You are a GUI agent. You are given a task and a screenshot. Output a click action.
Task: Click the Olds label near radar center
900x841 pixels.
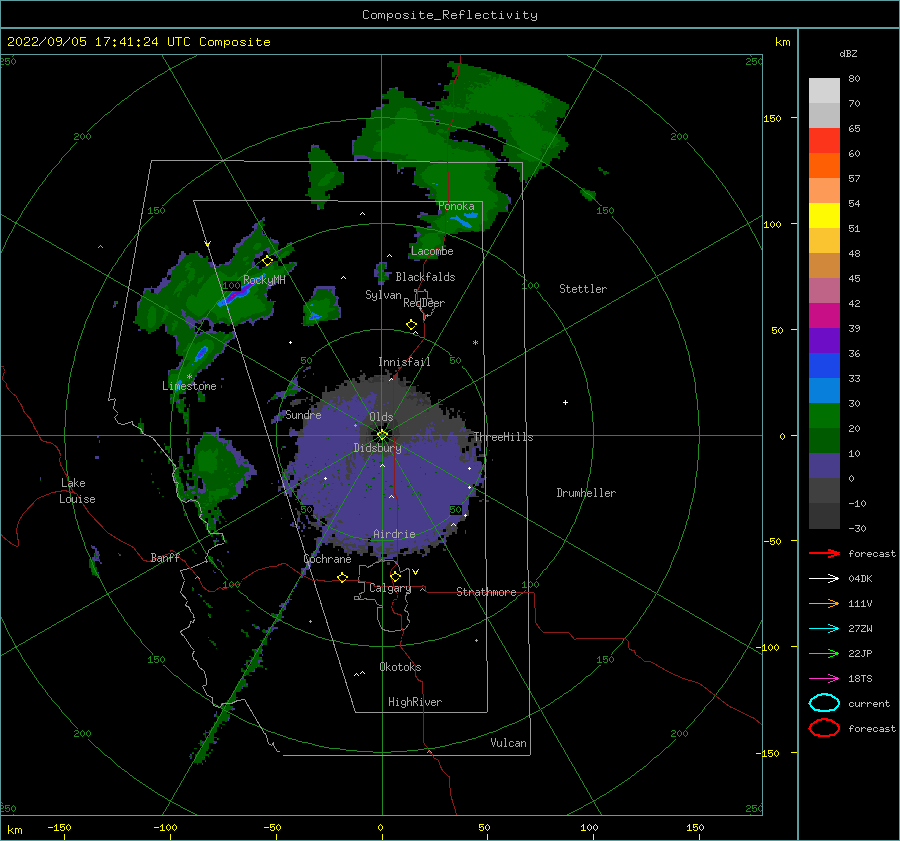(x=381, y=417)
